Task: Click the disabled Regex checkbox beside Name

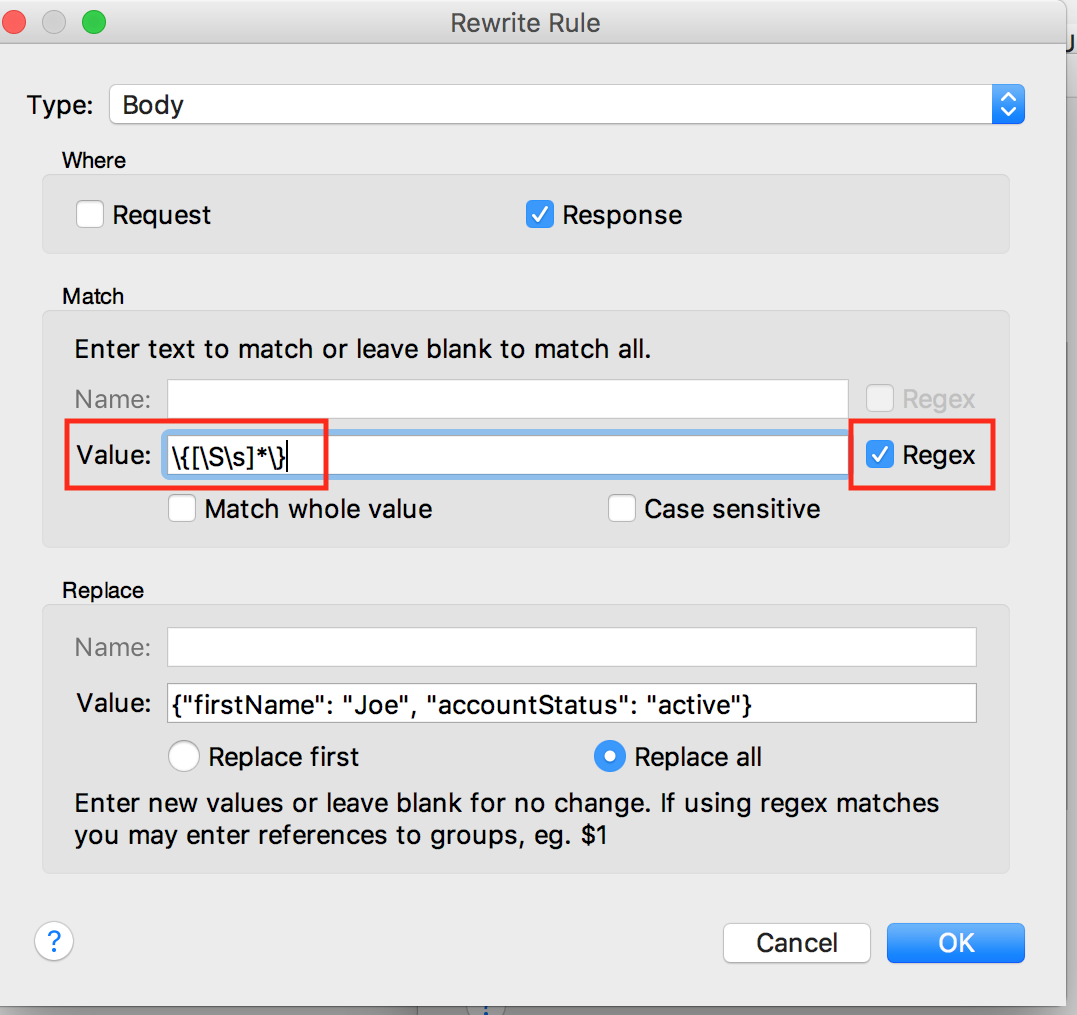Action: [x=880, y=399]
